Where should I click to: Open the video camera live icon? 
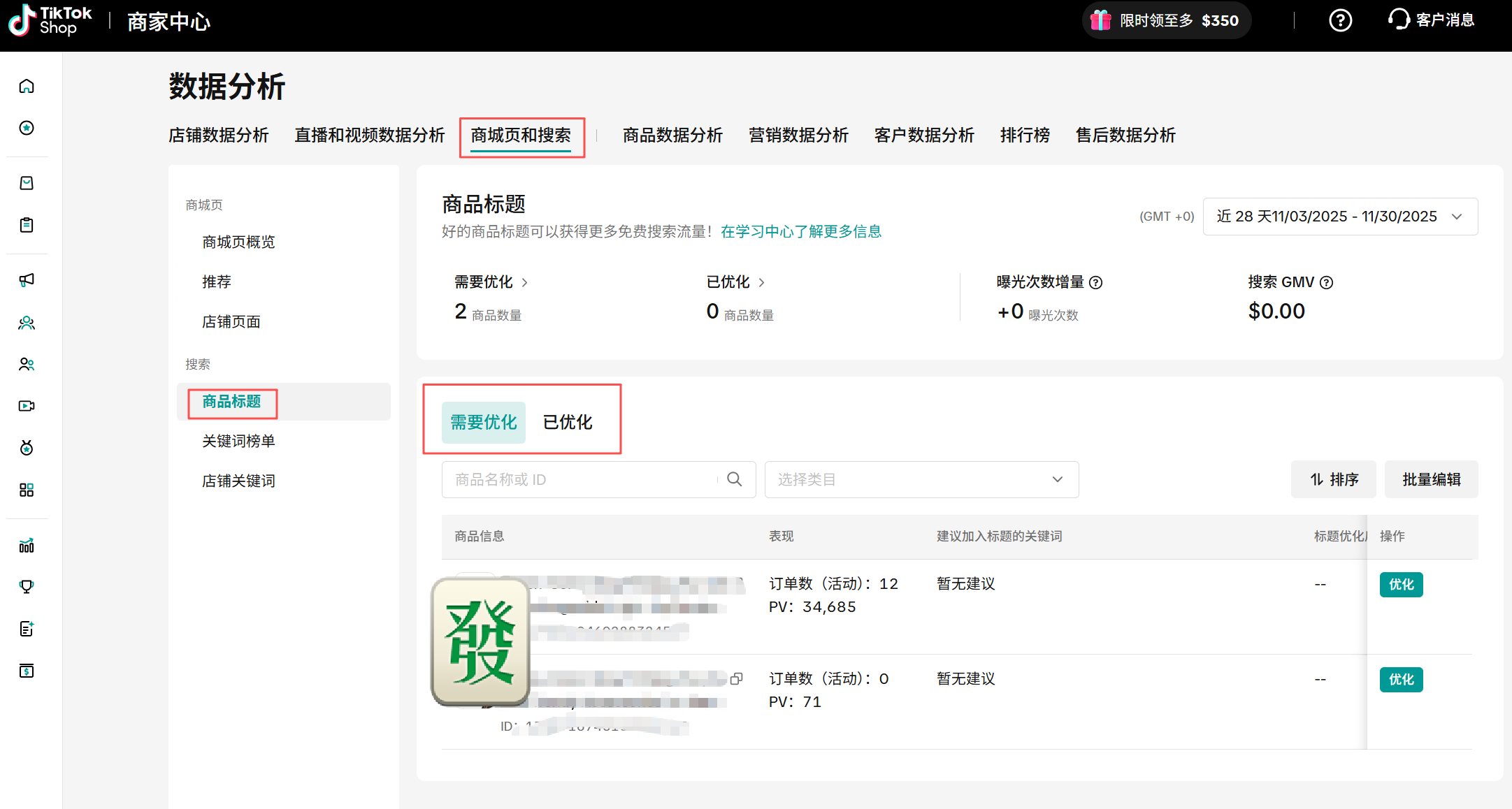(27, 406)
